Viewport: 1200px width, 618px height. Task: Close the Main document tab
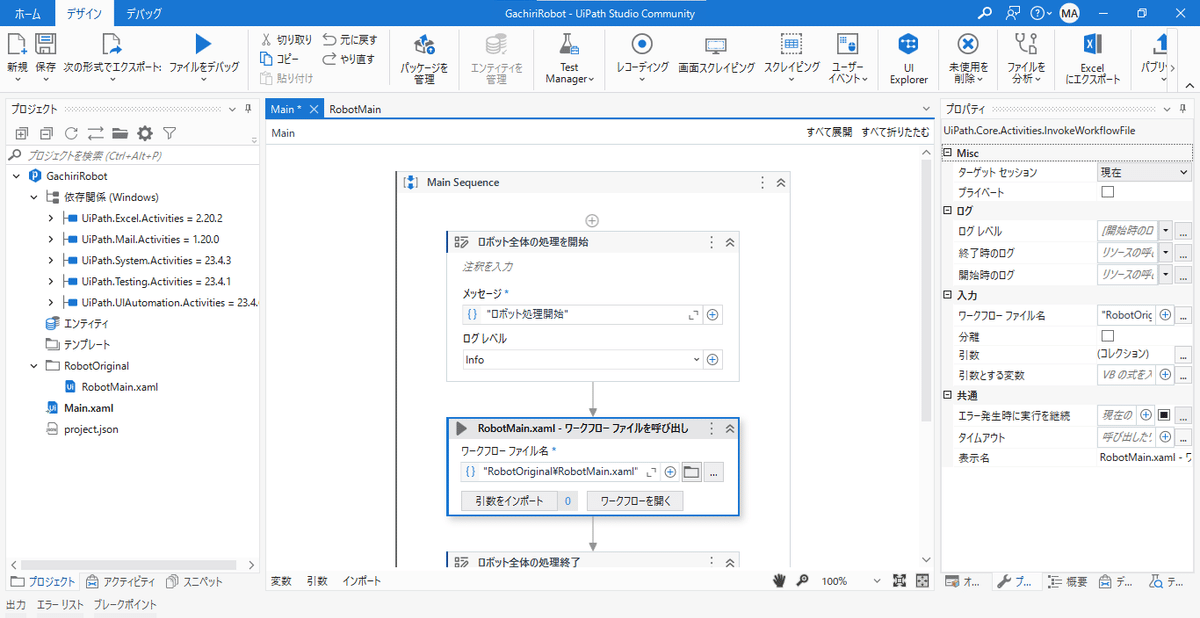pos(313,109)
